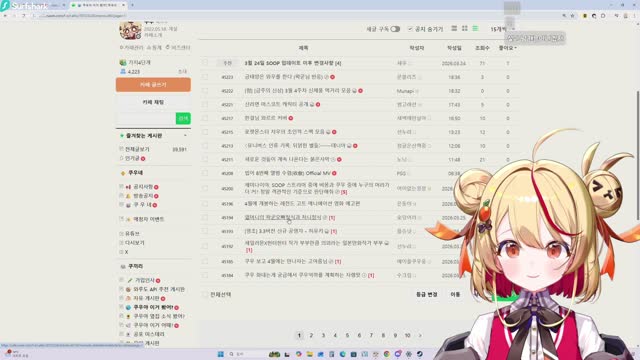Viewport: 640px width, 360px height.
Task: Check the 전체선택 select-all checkbox
Action: [205, 294]
